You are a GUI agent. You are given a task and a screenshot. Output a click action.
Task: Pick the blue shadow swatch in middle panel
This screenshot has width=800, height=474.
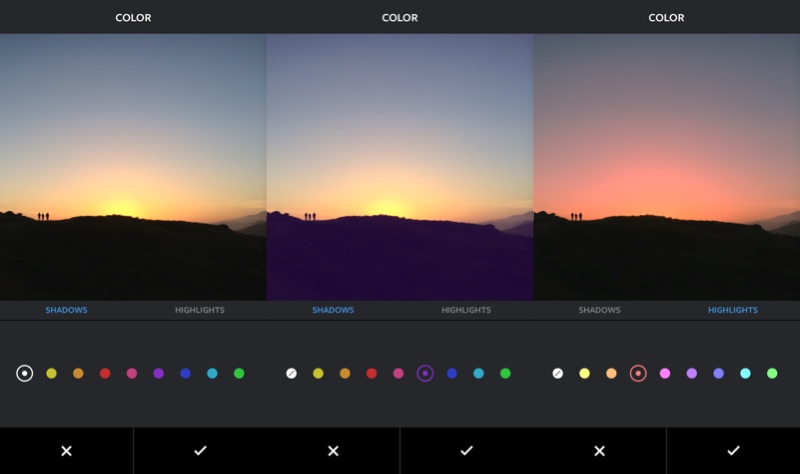pyautogui.click(x=452, y=373)
